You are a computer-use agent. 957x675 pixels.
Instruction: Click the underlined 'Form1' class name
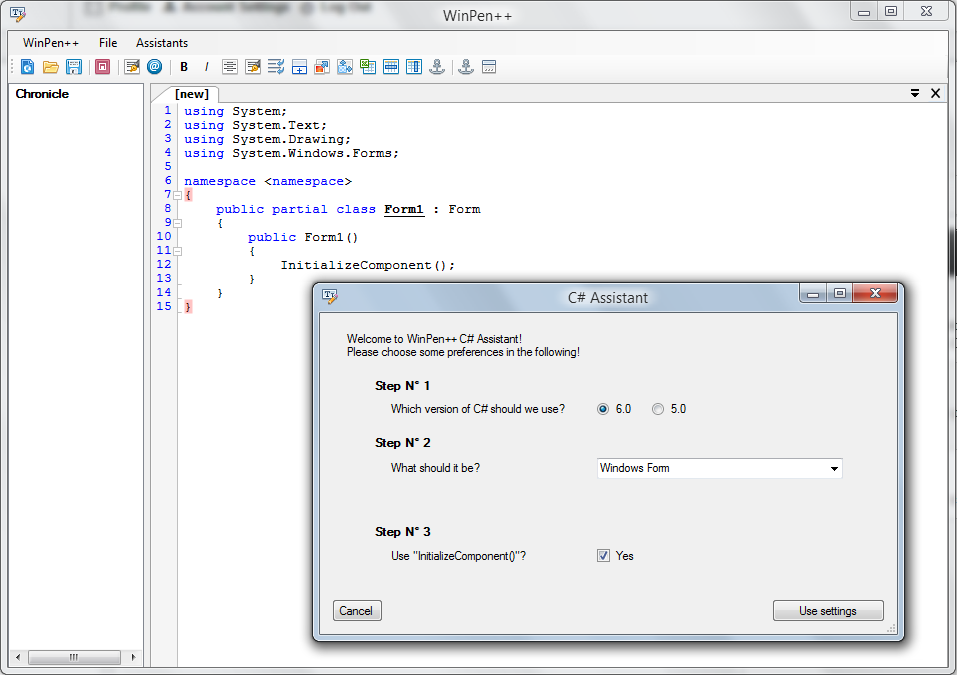coord(404,210)
